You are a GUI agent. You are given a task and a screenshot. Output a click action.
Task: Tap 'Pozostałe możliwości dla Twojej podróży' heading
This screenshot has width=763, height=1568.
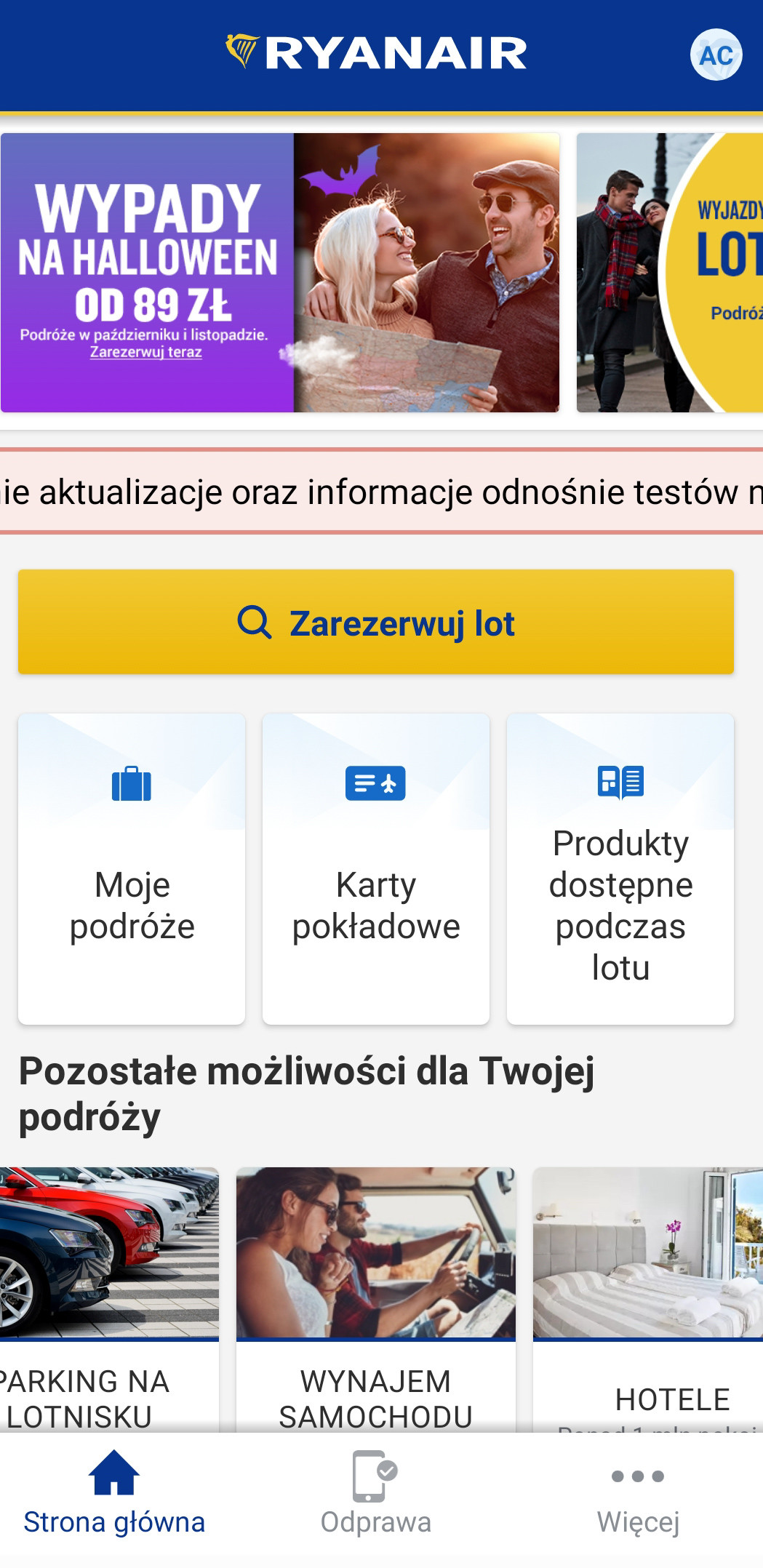pyautogui.click(x=307, y=1094)
